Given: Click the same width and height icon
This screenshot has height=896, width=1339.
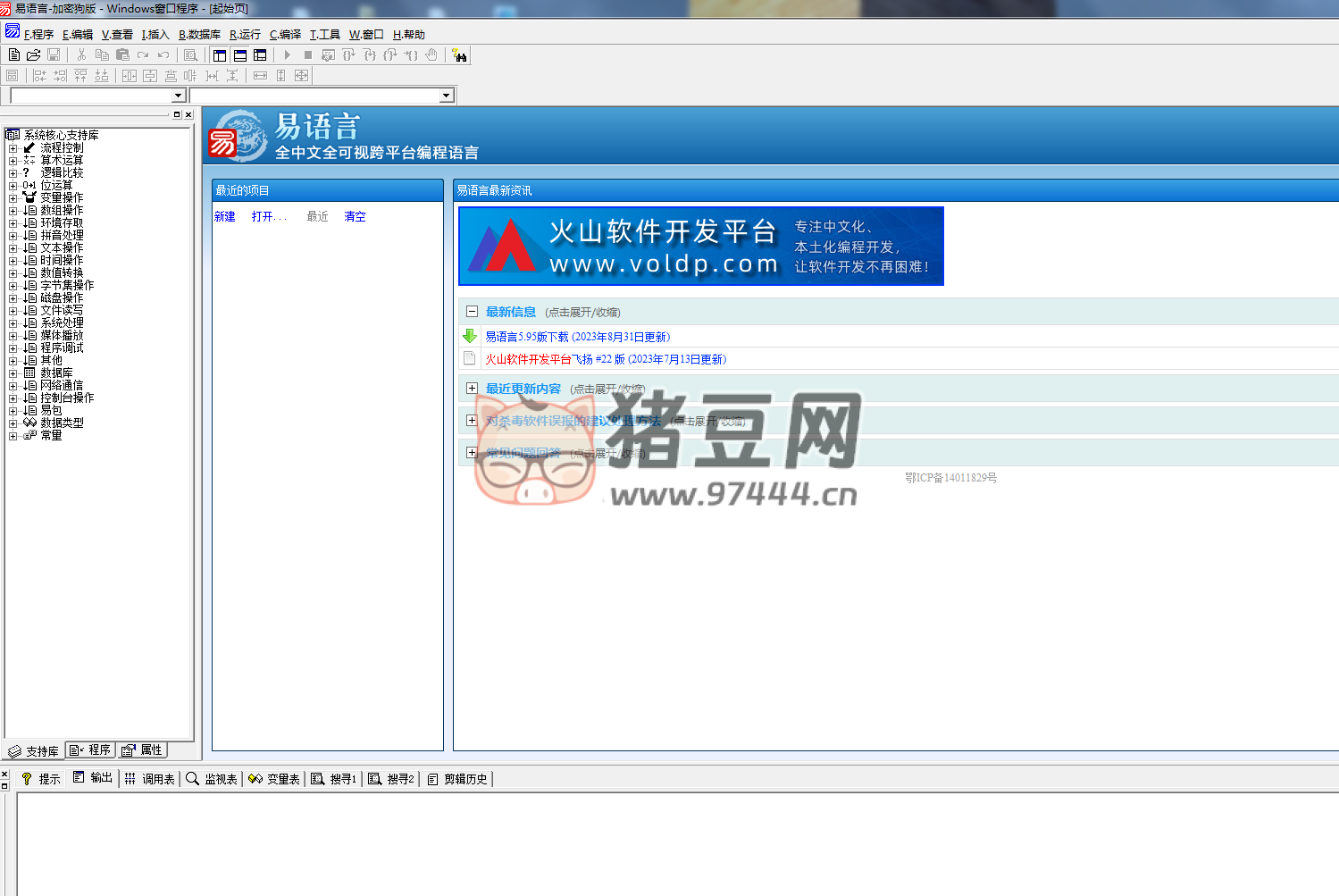Looking at the screenshot, I should click(x=301, y=76).
